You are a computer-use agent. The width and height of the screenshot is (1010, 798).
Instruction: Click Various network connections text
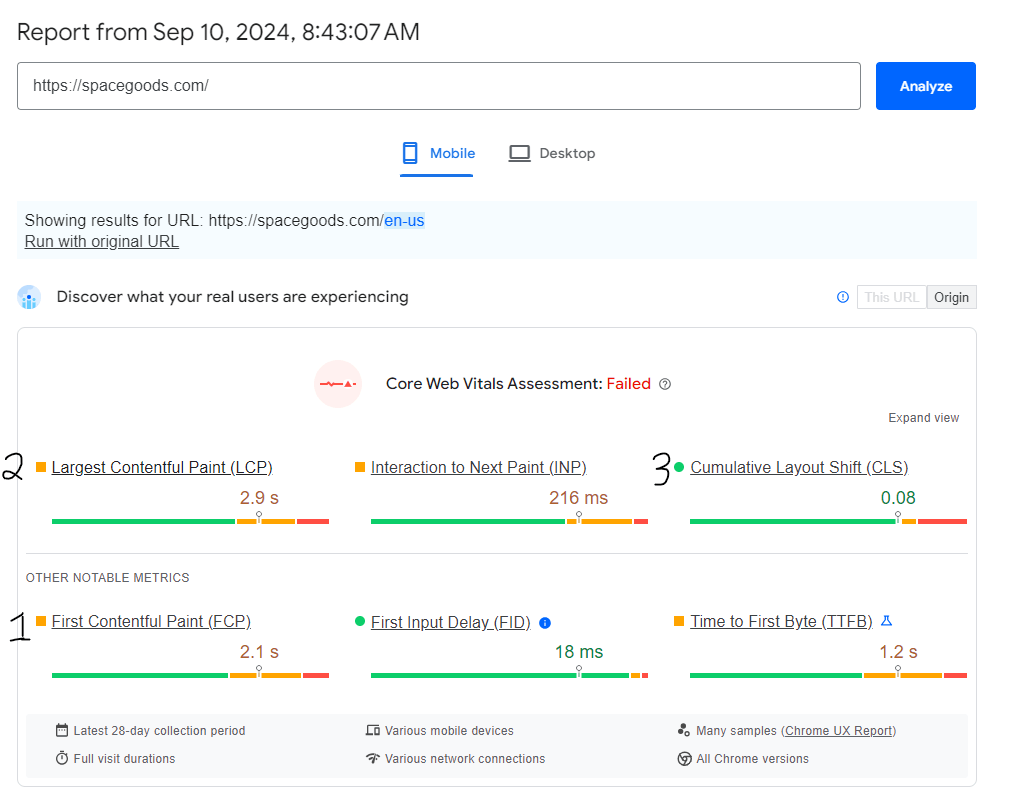click(465, 759)
